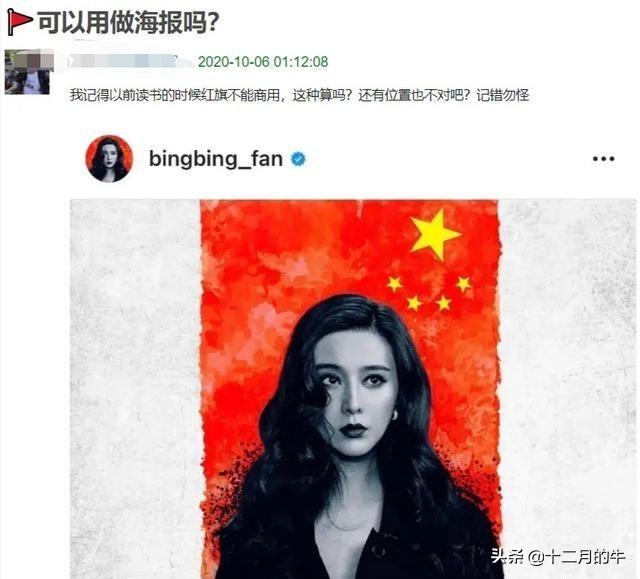Viewport: 640px width, 579px height.
Task: Click the white textured left margin of the poster
Action: [135, 388]
